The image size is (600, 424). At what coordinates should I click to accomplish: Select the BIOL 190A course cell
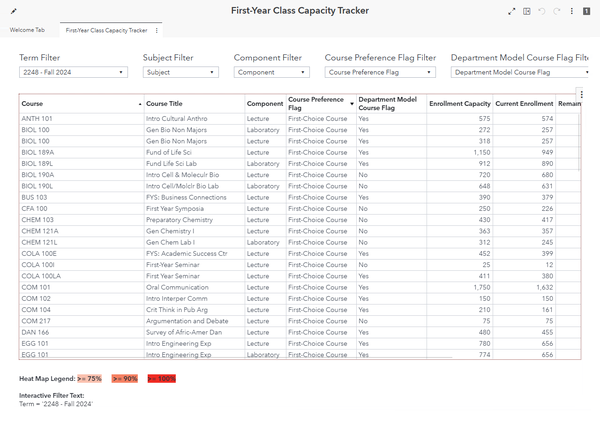(x=82, y=175)
